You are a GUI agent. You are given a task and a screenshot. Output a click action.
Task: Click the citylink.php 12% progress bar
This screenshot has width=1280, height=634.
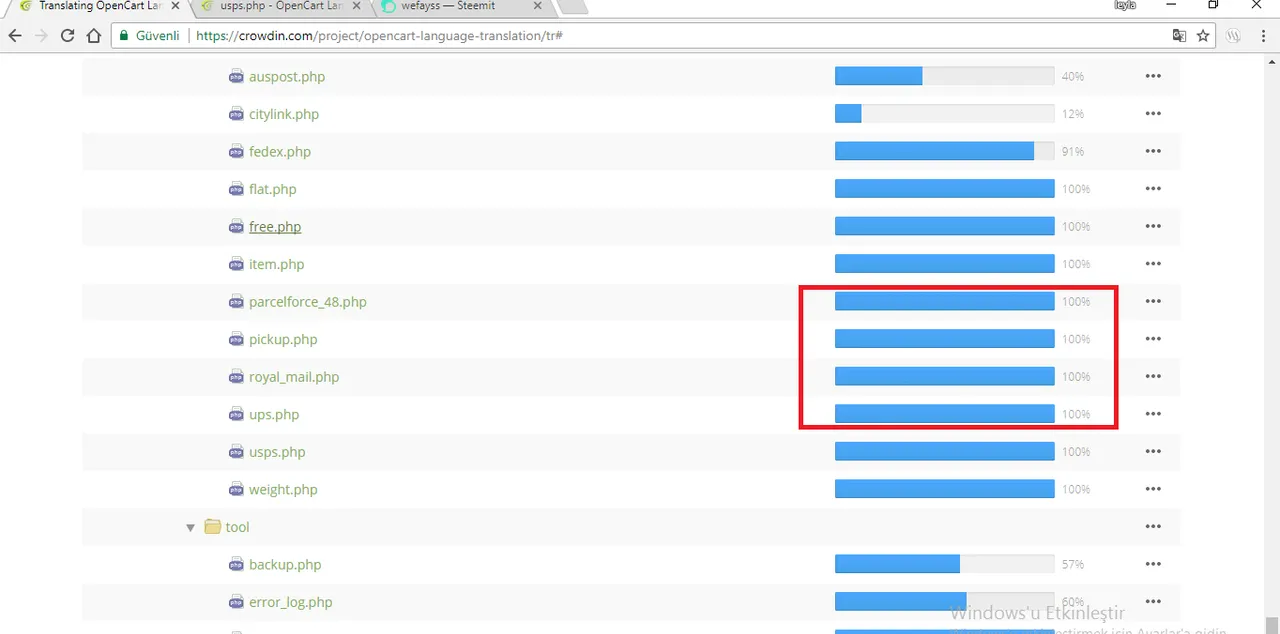coord(944,114)
